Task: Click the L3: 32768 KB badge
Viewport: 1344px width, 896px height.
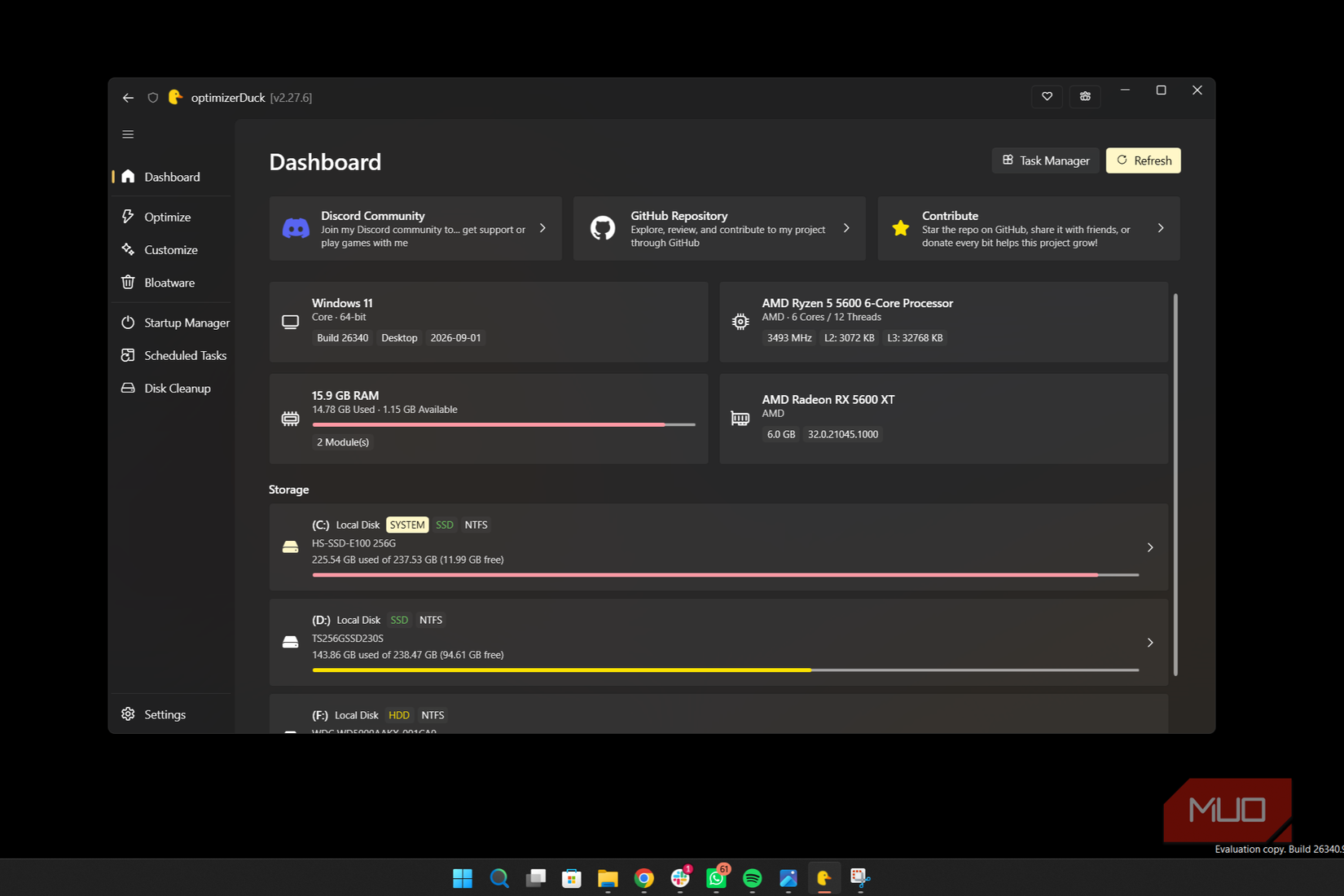Action: pos(915,338)
